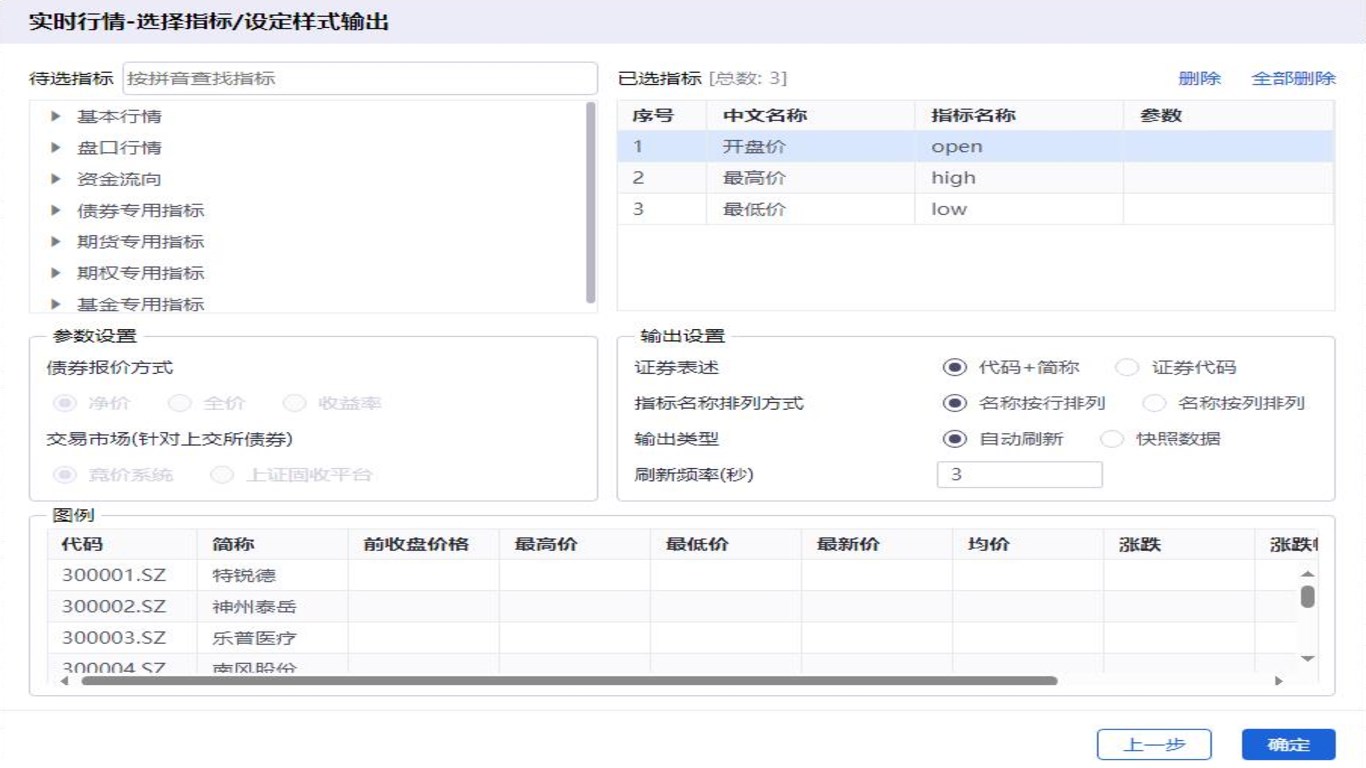The image size is (1366, 768).
Task: Select the 净价 radio button
Action: 65,403
